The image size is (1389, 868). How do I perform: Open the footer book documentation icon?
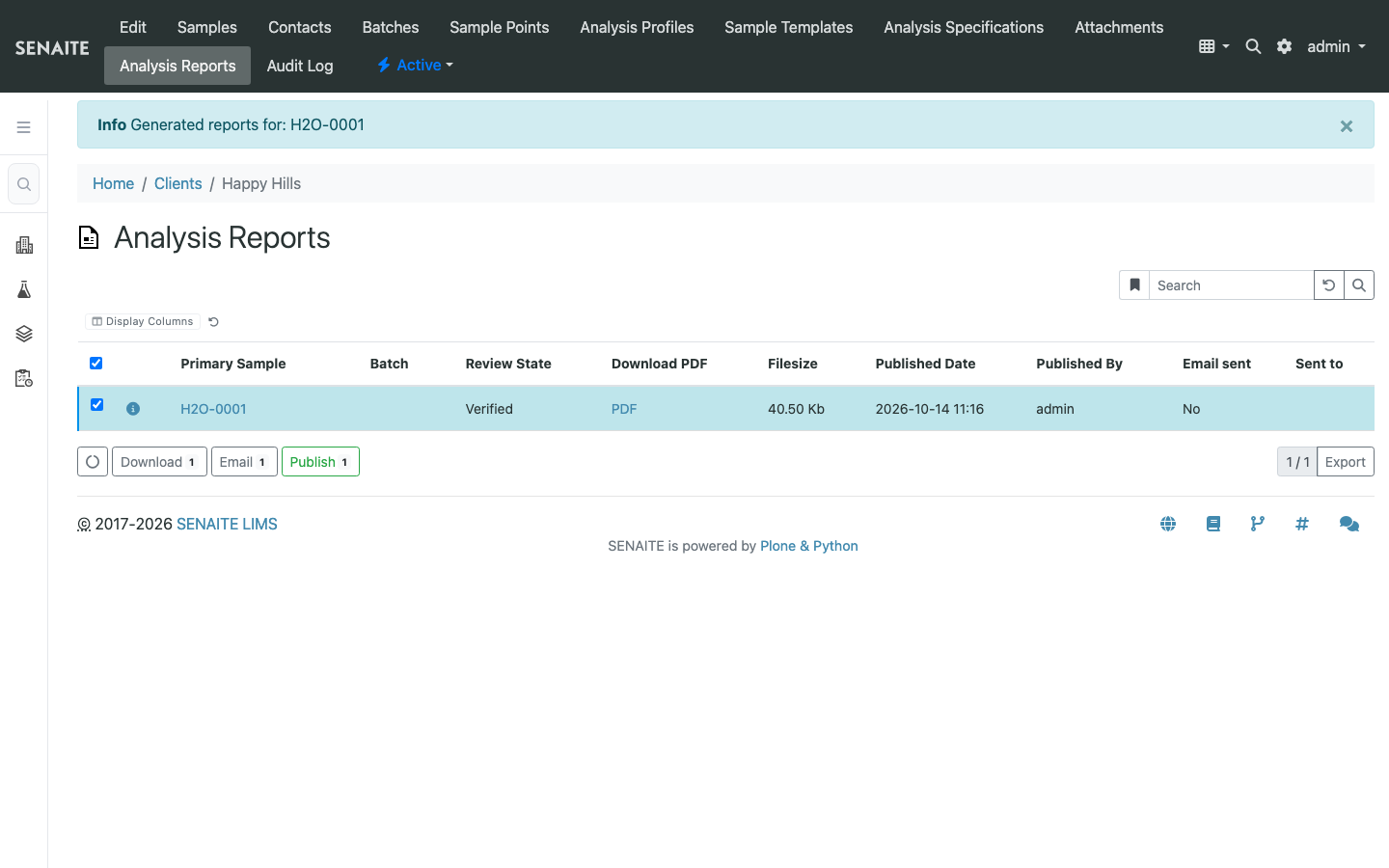click(x=1213, y=524)
